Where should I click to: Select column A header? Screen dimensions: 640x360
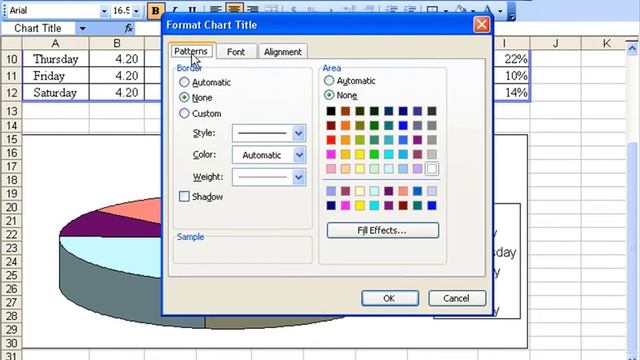point(56,43)
